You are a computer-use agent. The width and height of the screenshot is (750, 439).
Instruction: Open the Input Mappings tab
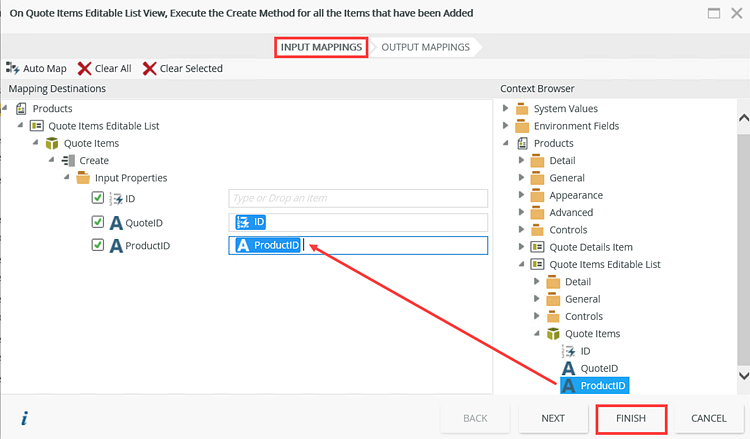(320, 47)
